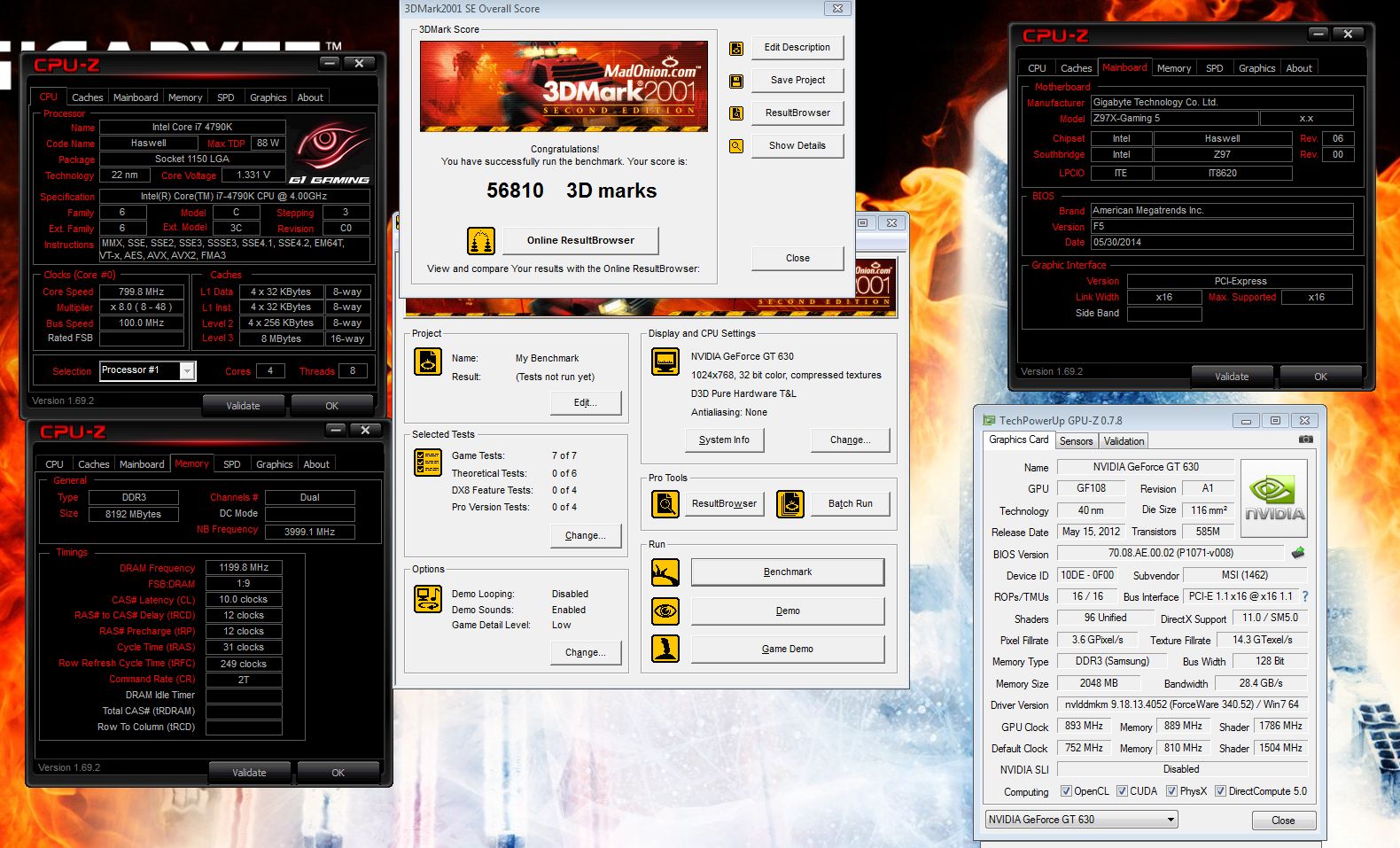Screen dimensions: 1400x848
Task: Open the Validation tab in GPU-Z
Action: pyautogui.click(x=1124, y=441)
